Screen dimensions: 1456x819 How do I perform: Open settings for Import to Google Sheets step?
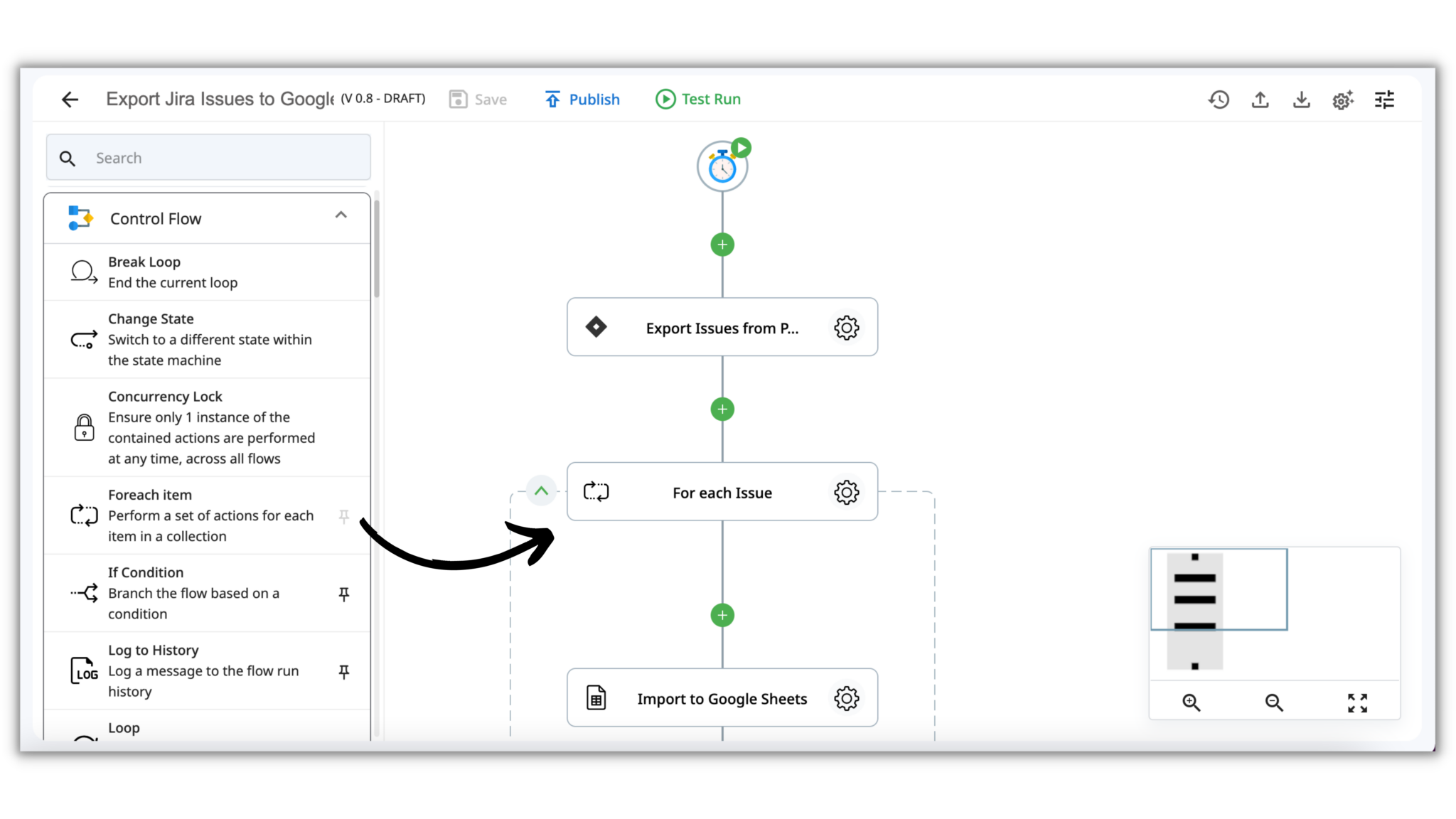pyautogui.click(x=846, y=698)
